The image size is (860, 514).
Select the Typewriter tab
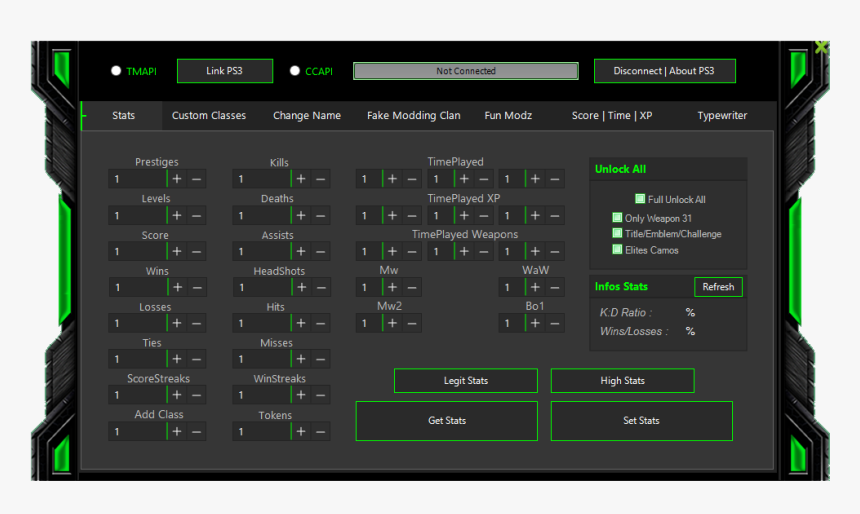(x=722, y=116)
